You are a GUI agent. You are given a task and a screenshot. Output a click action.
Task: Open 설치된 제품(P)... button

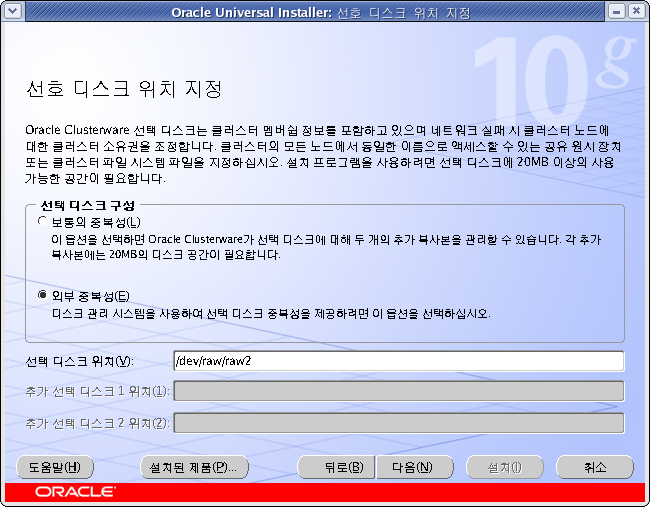(195, 467)
